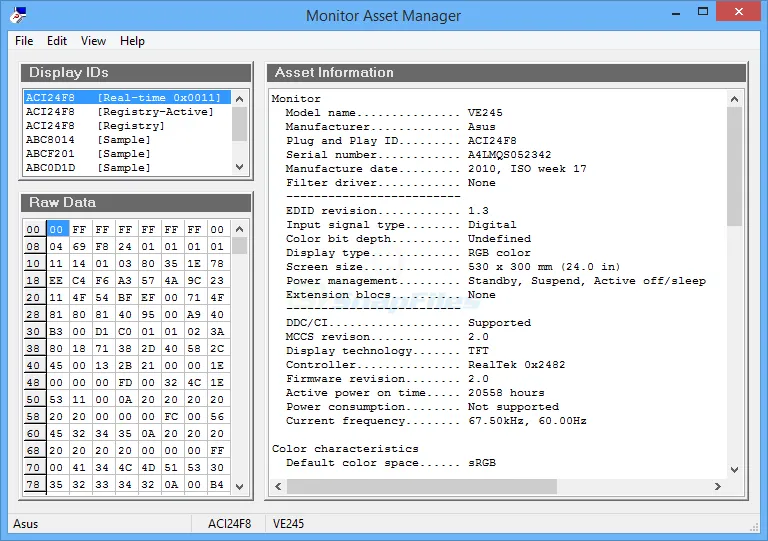Viewport: 768px width, 541px height.
Task: Maximize the Monitor Asset Manager window
Action: pos(703,12)
